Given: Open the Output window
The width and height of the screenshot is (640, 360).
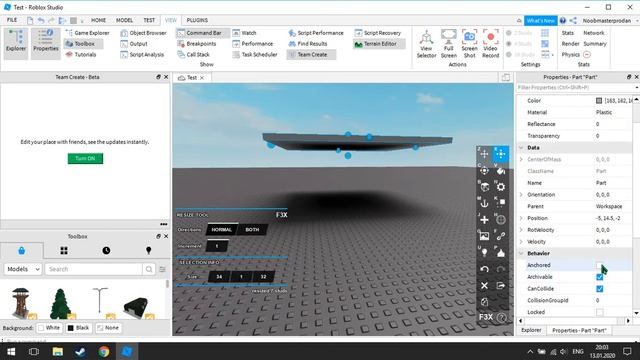Looking at the screenshot, I should [x=134, y=44].
